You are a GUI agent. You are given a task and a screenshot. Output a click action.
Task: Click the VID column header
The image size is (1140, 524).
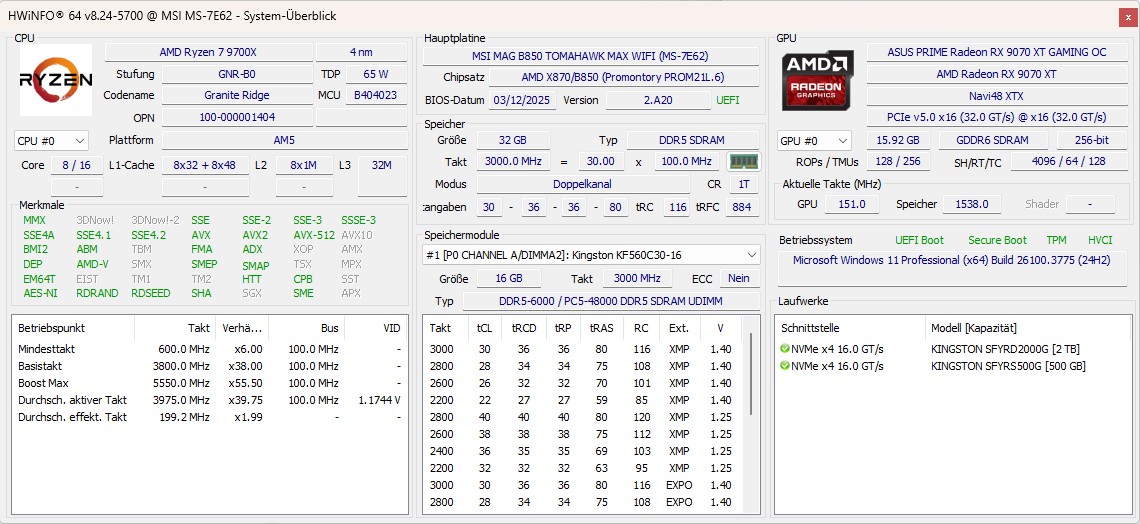pyautogui.click(x=375, y=328)
